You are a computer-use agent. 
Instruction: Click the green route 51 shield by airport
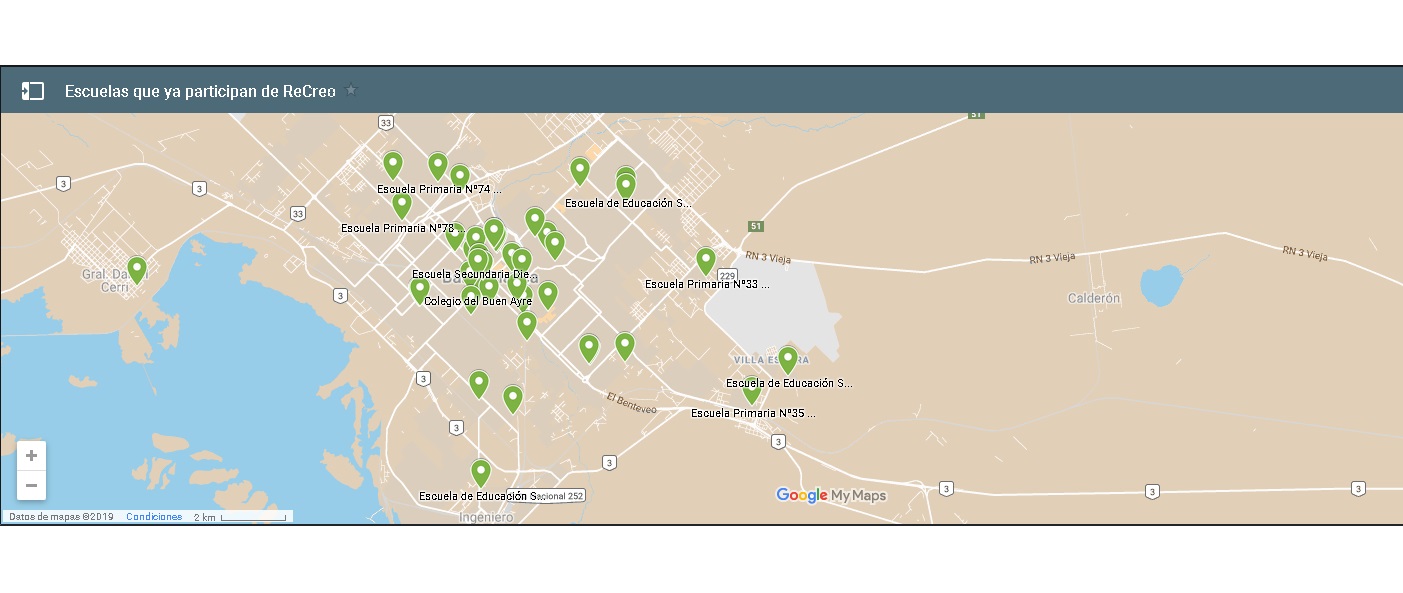pyautogui.click(x=756, y=226)
